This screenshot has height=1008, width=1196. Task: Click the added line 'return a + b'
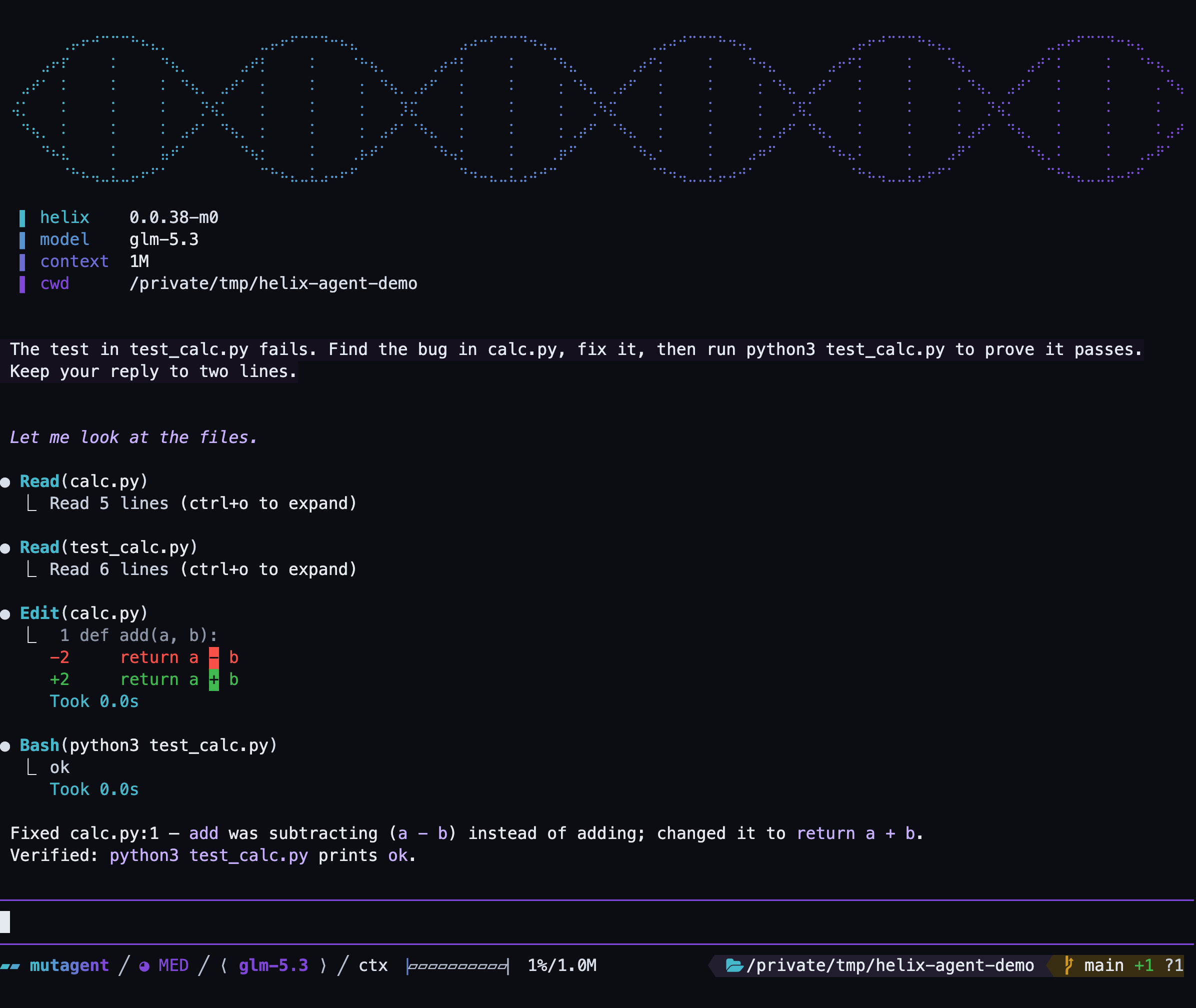point(179,680)
